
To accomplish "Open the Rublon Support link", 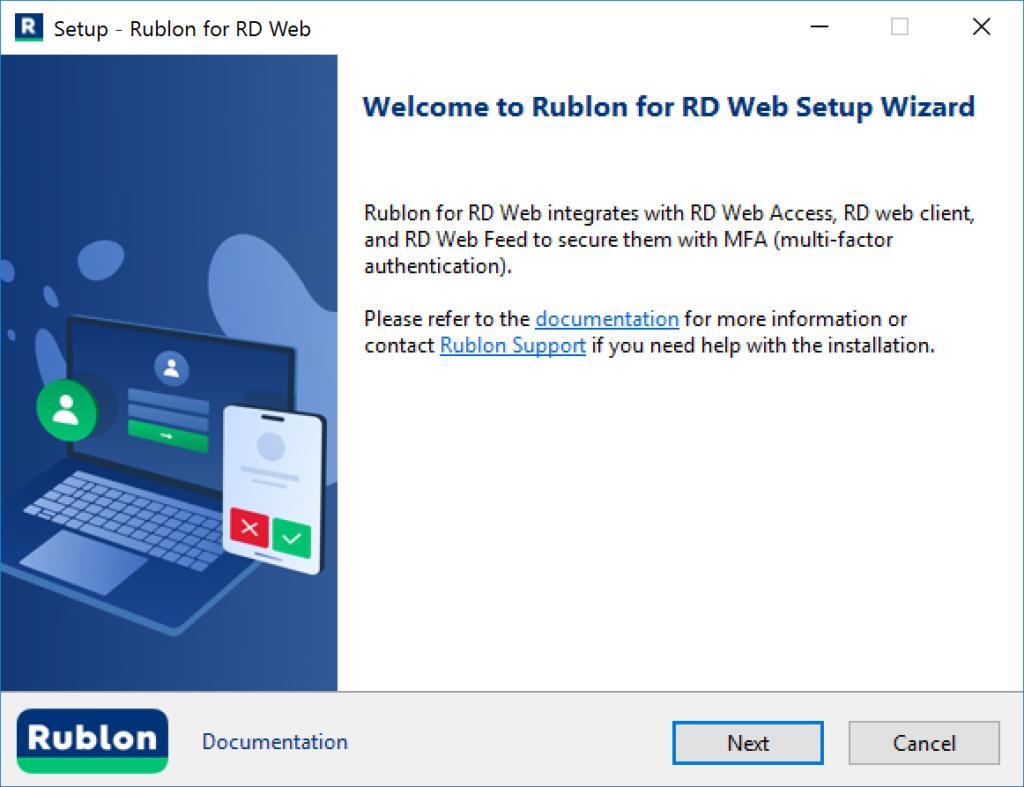I will (512, 345).
